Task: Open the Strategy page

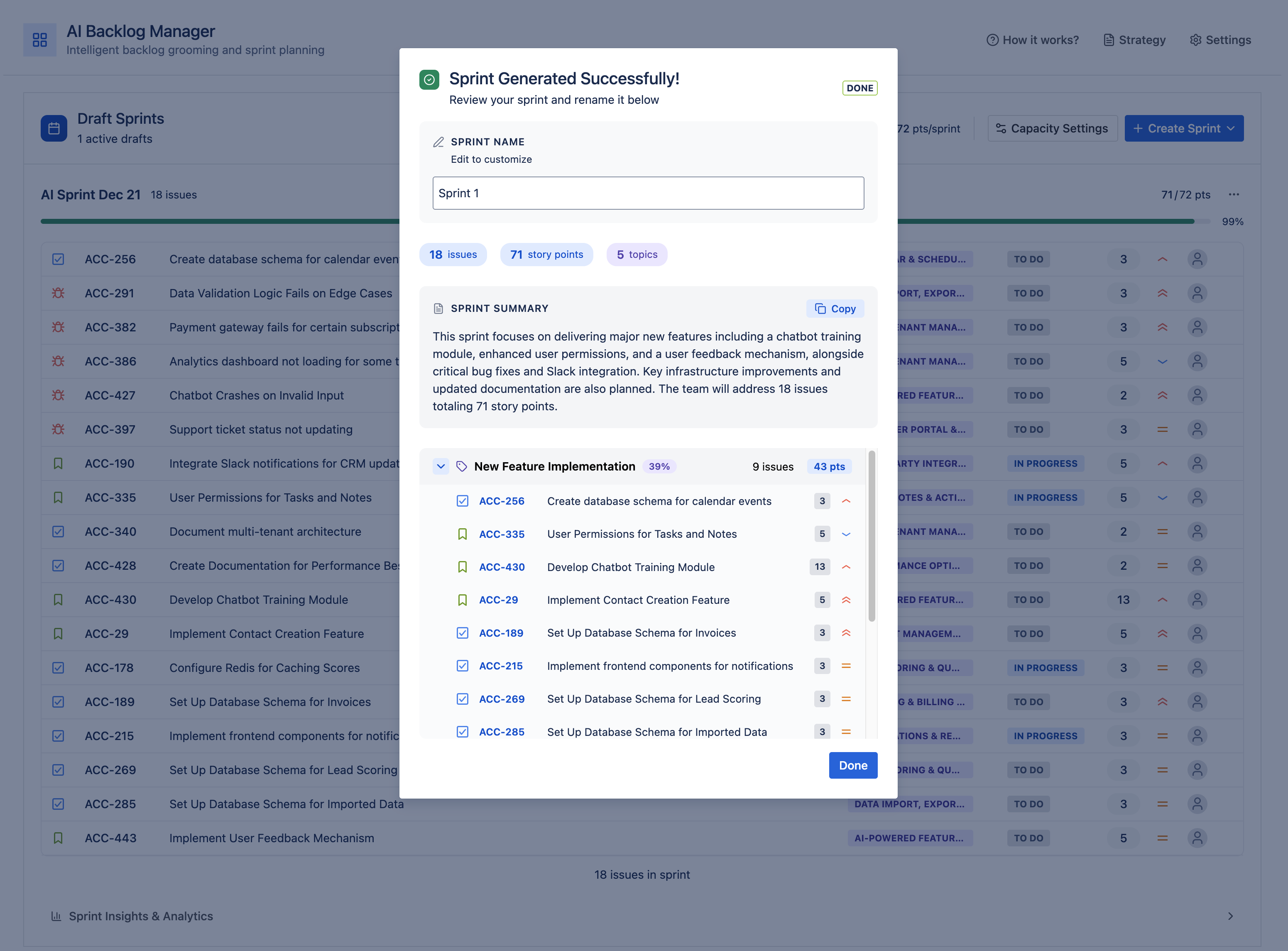Action: click(1134, 40)
